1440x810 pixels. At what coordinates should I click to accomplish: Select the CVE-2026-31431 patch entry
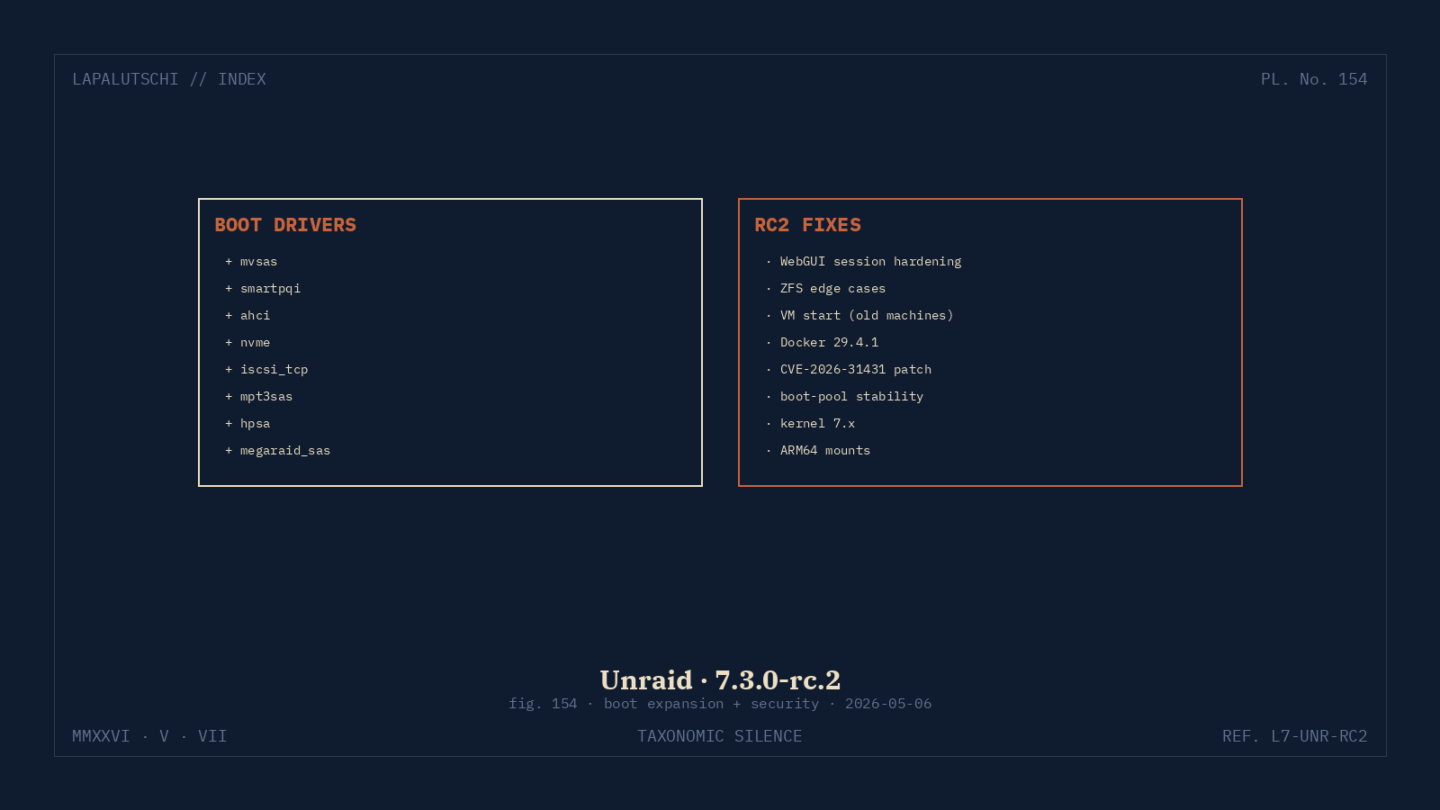848,369
